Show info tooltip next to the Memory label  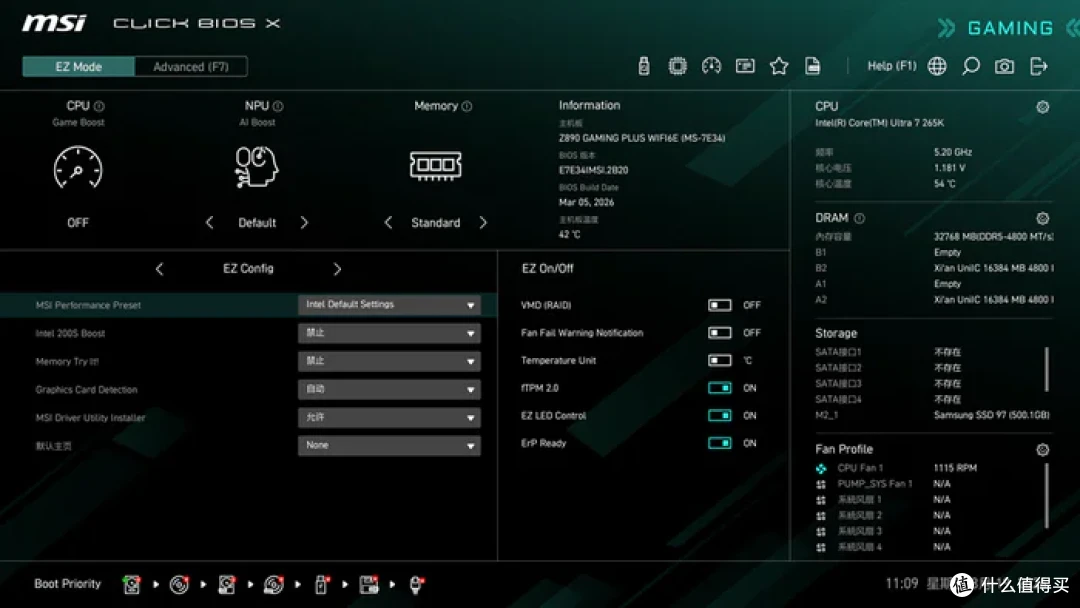(x=467, y=106)
